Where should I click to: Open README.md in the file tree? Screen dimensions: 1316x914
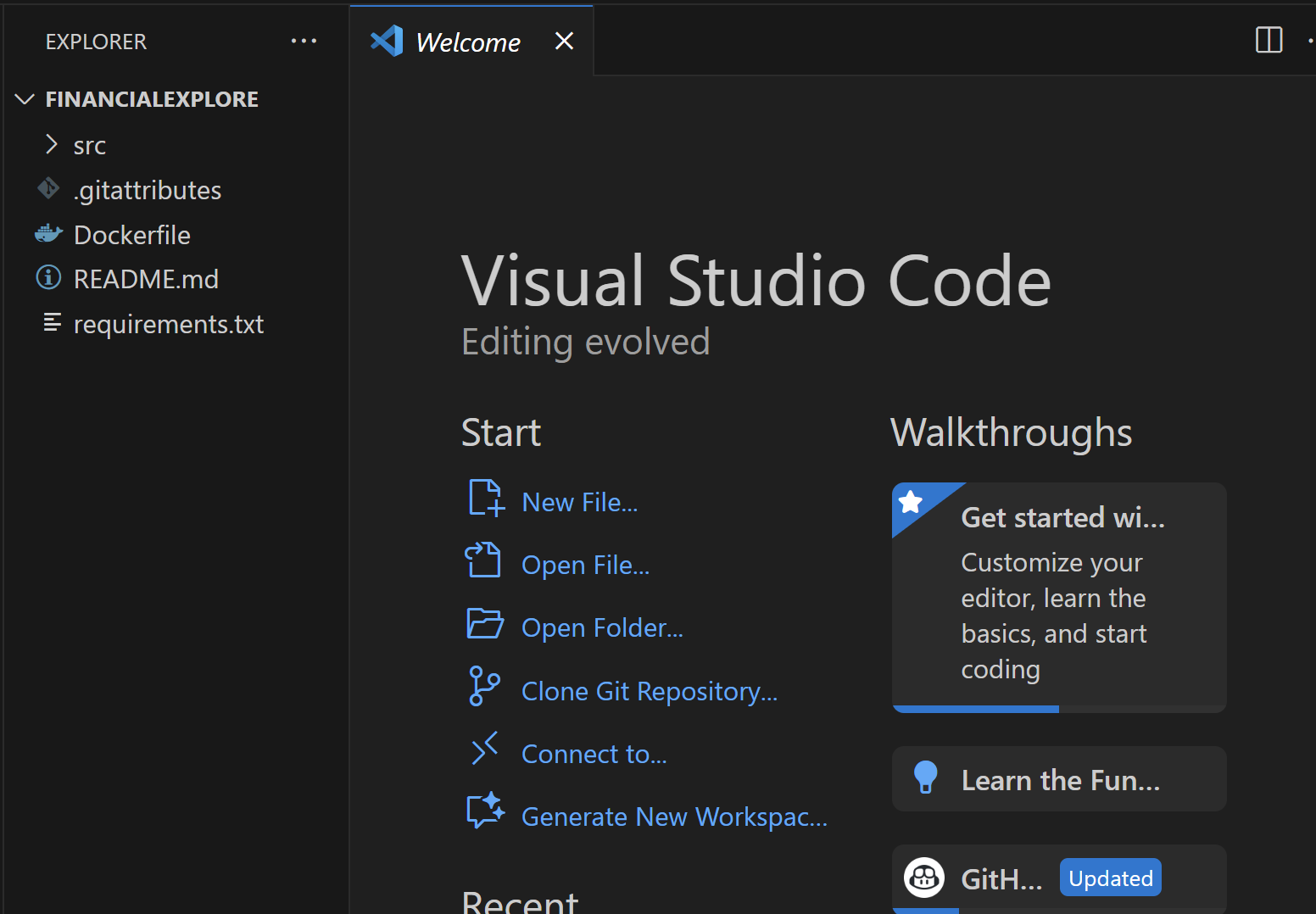tap(146, 279)
